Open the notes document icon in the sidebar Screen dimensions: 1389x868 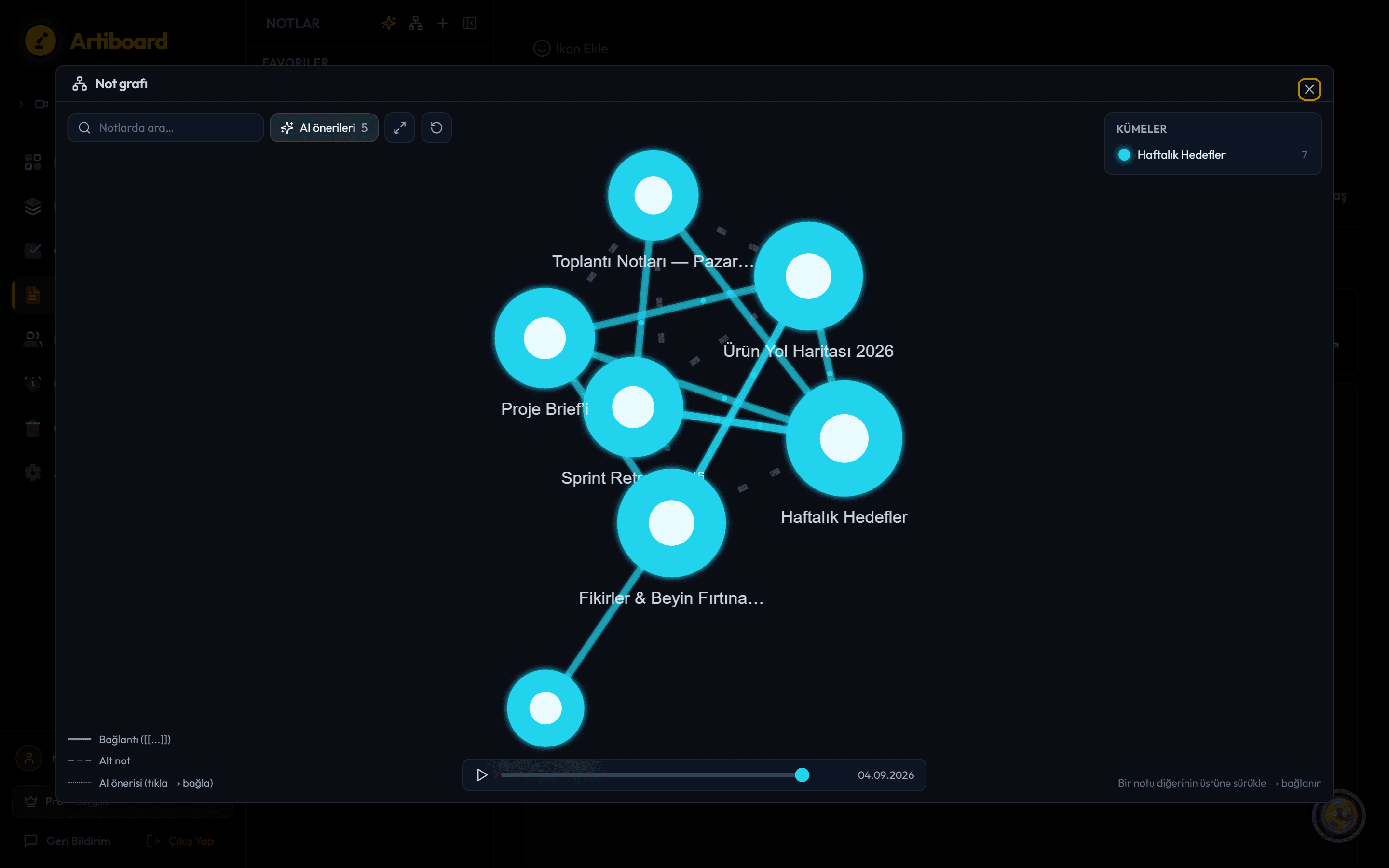[x=33, y=295]
